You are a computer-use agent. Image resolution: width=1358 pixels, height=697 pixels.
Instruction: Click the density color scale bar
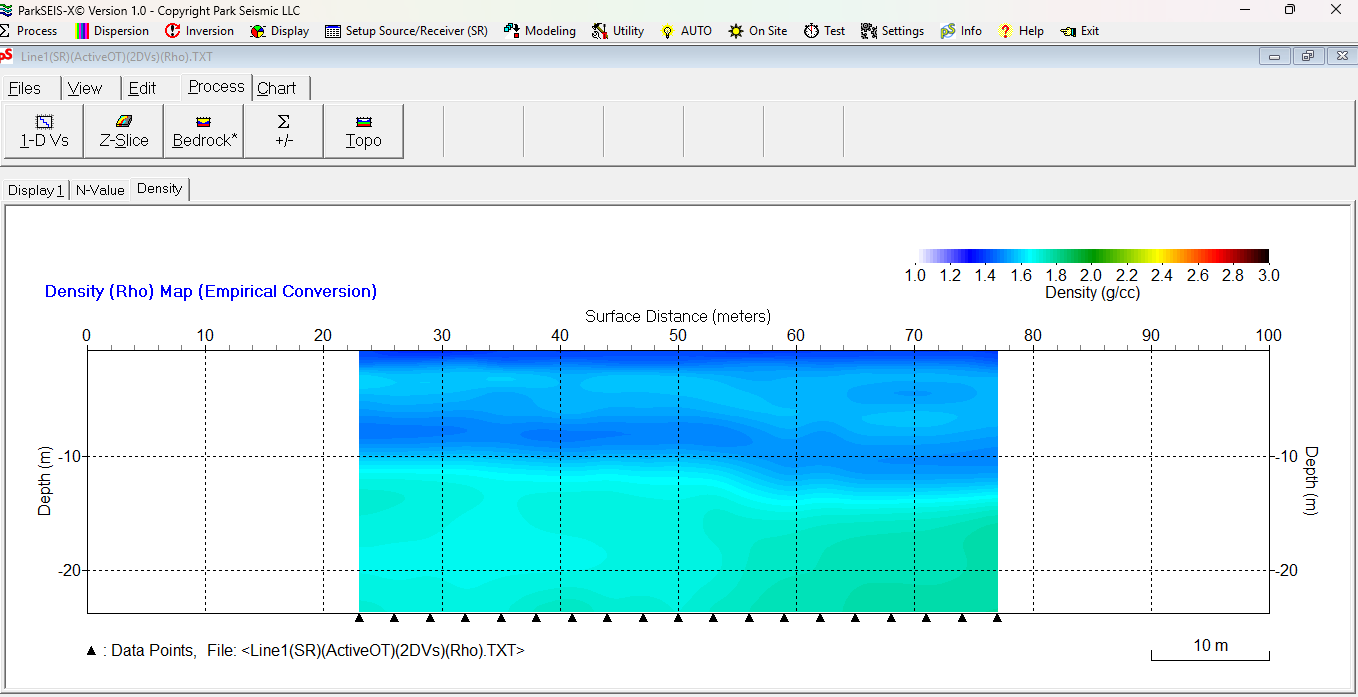point(1092,256)
